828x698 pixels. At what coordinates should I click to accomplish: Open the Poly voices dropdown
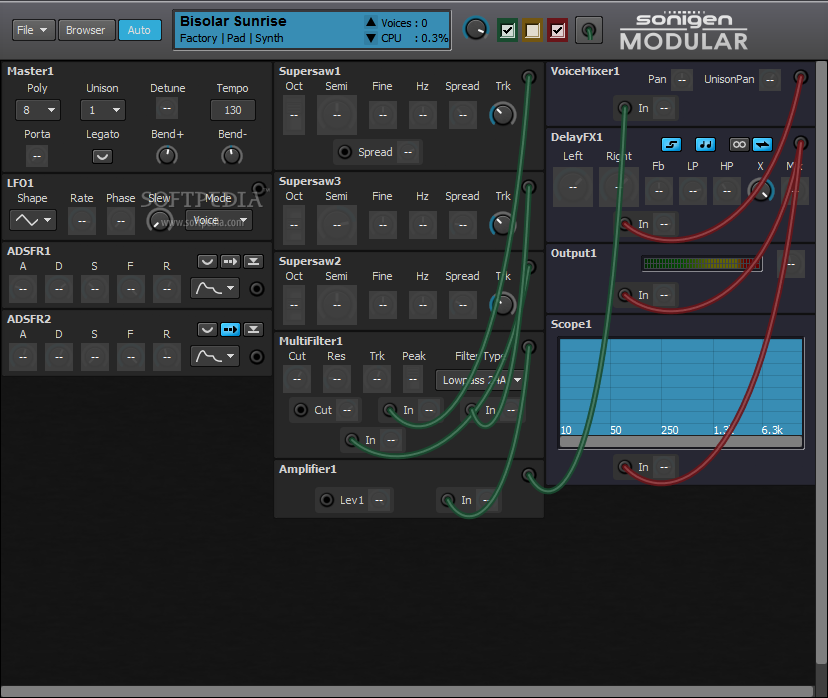[38, 110]
